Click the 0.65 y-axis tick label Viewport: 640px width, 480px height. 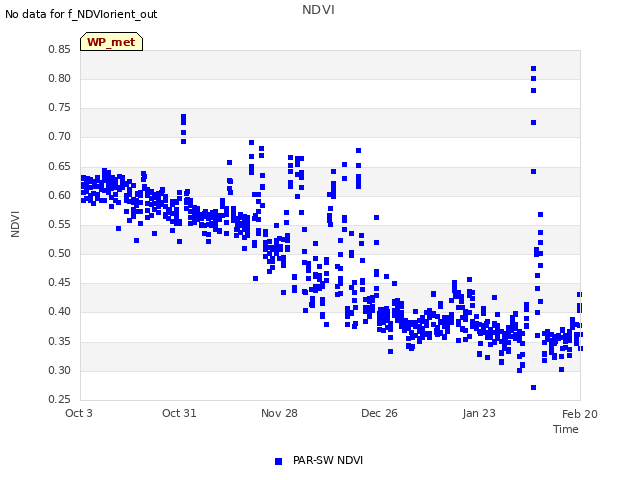[x=59, y=167]
